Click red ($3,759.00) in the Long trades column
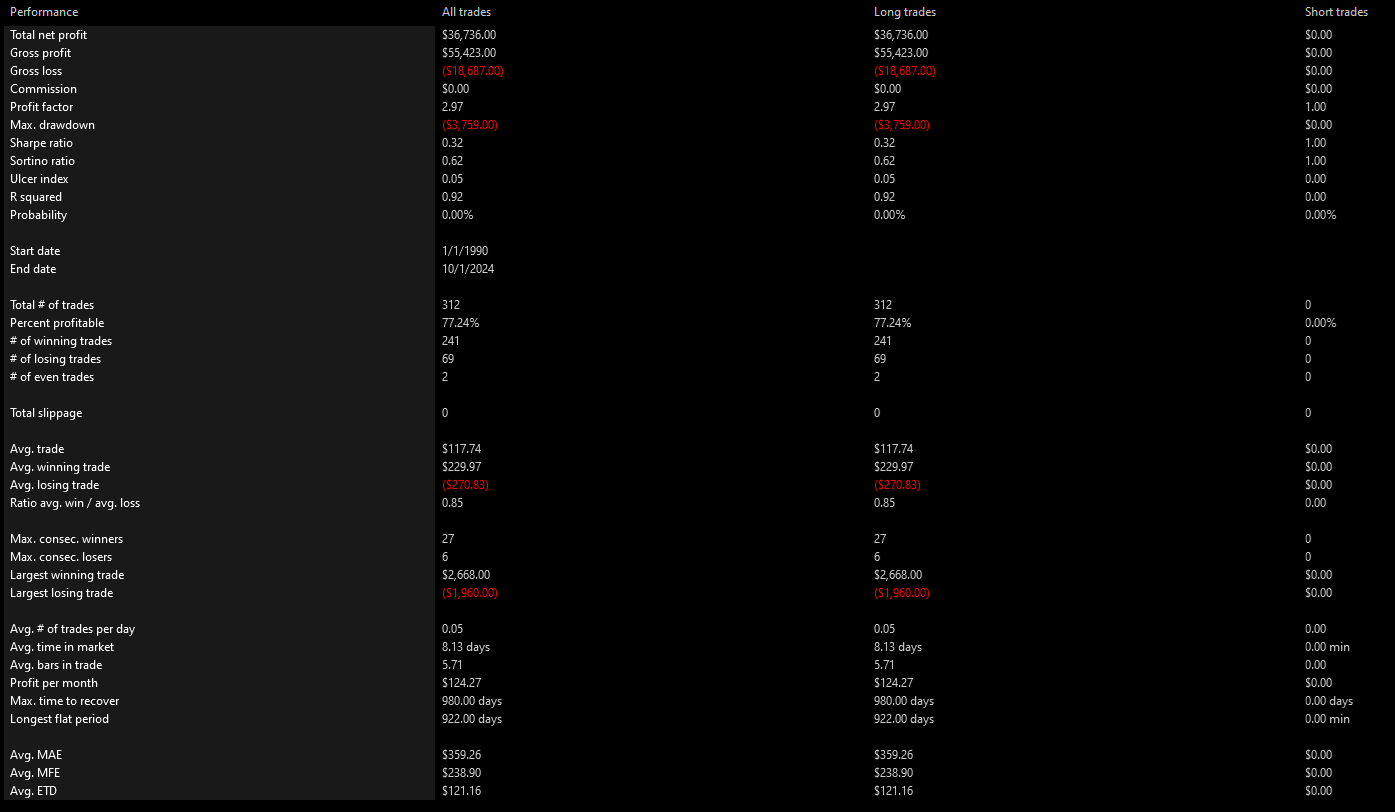 pos(902,125)
